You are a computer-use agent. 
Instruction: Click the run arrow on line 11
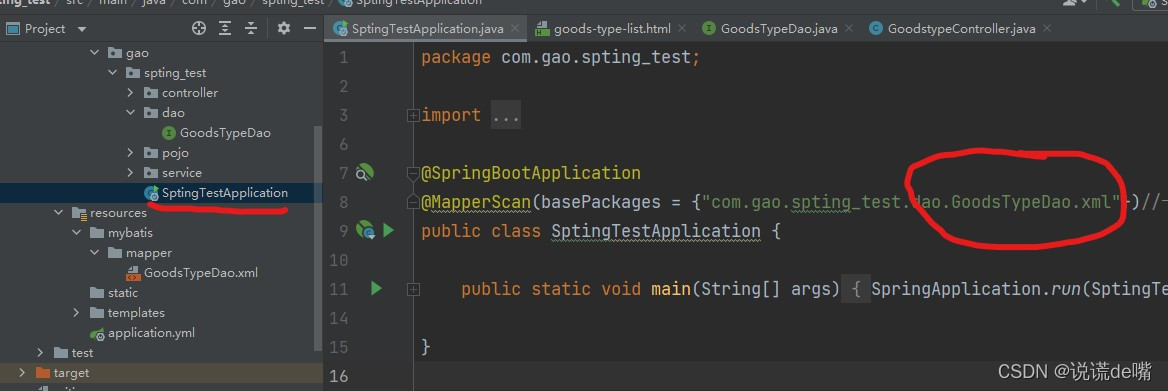376,288
